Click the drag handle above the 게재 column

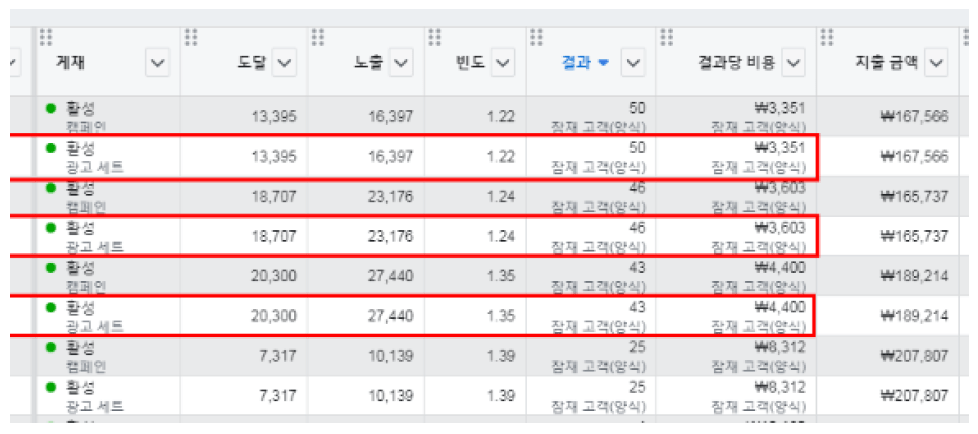coord(45,37)
